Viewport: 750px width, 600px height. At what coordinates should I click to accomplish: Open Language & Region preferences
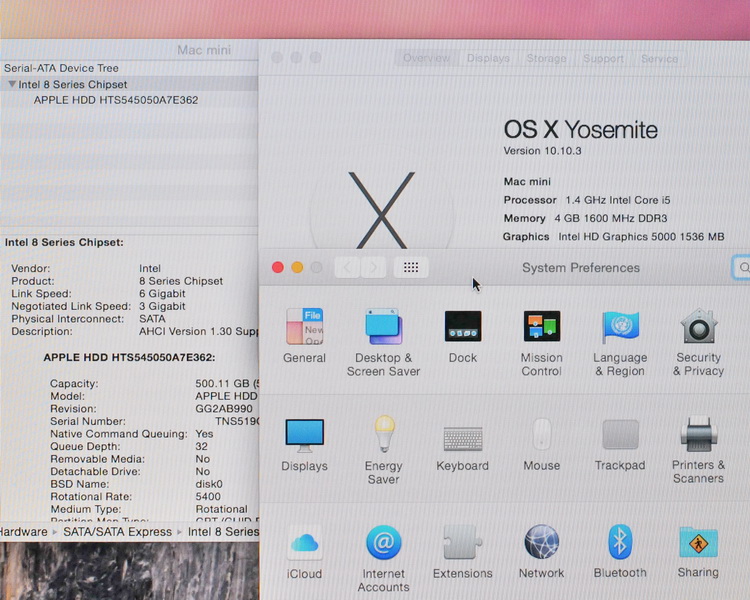(x=620, y=342)
